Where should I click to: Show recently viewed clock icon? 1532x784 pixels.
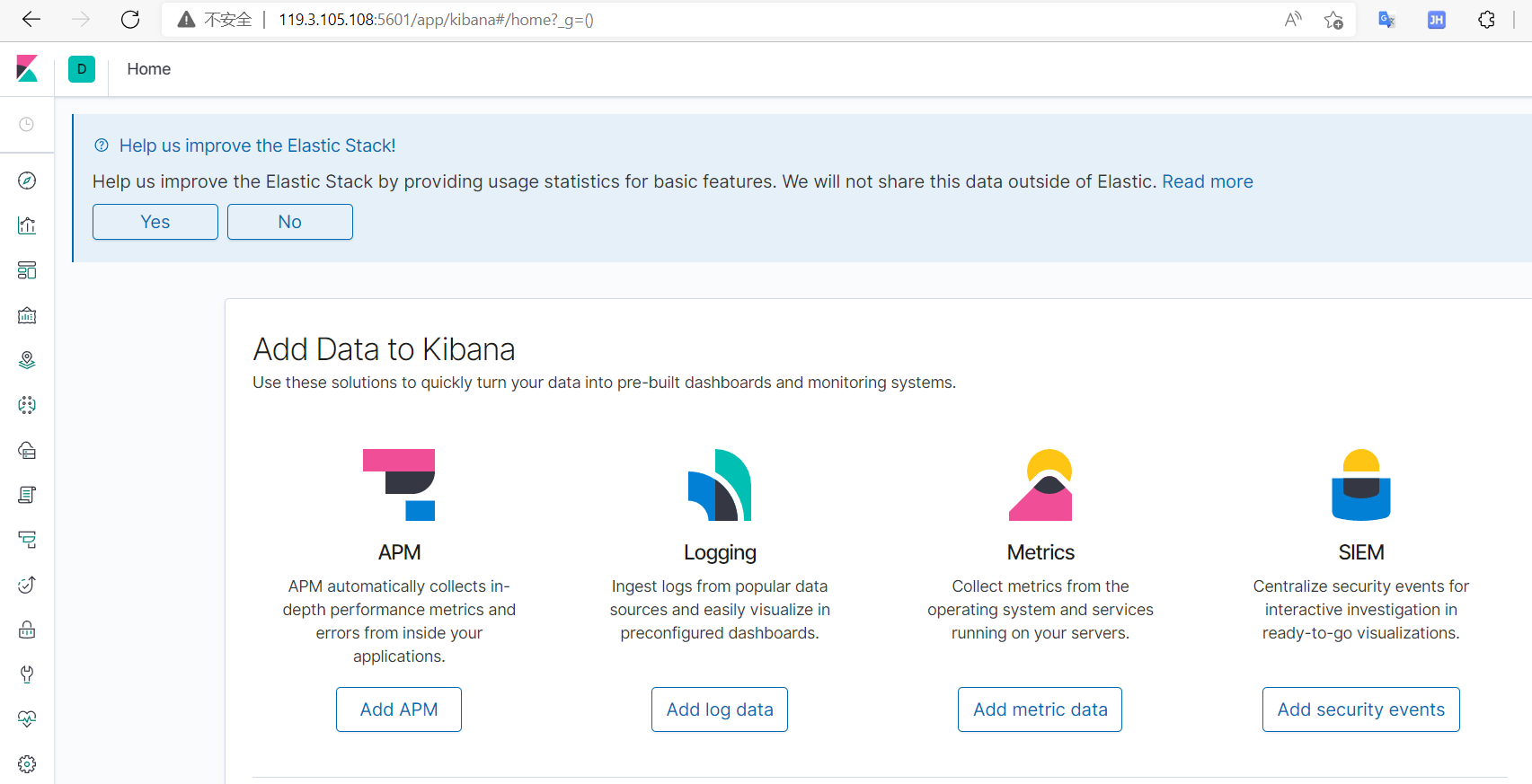click(27, 124)
